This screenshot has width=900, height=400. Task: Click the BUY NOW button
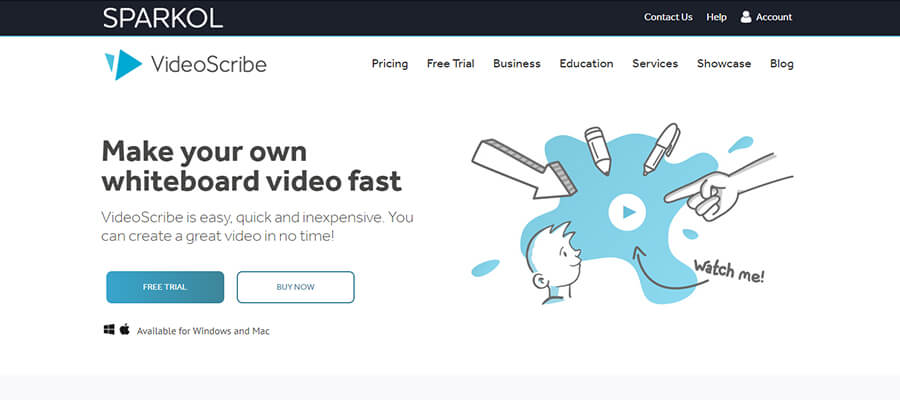click(x=296, y=287)
